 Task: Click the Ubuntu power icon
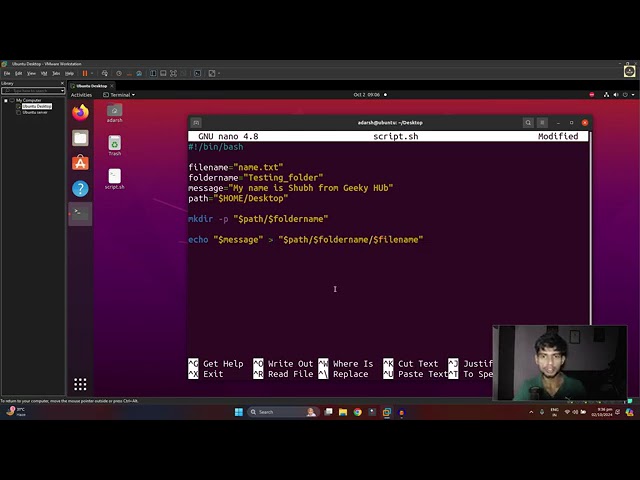(x=625, y=95)
